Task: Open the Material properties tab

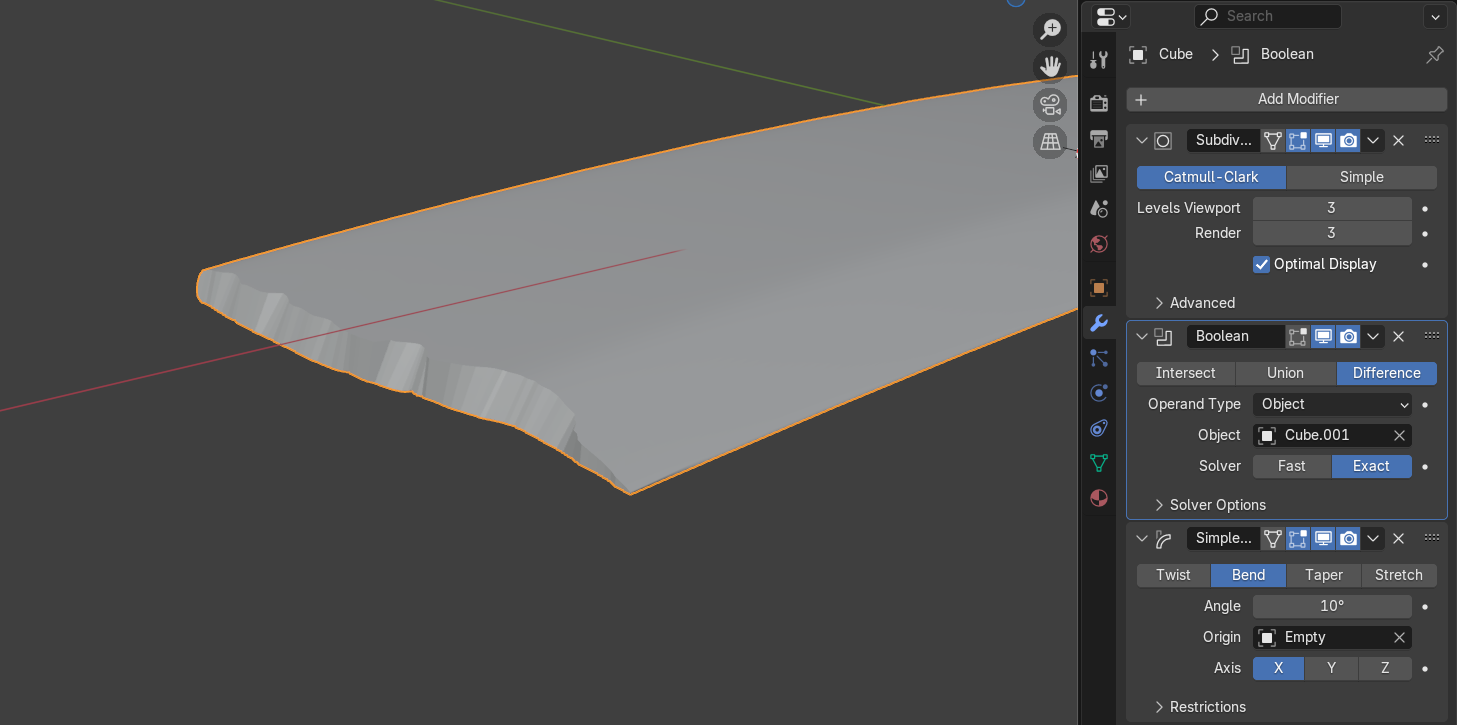Action: 1099,498
